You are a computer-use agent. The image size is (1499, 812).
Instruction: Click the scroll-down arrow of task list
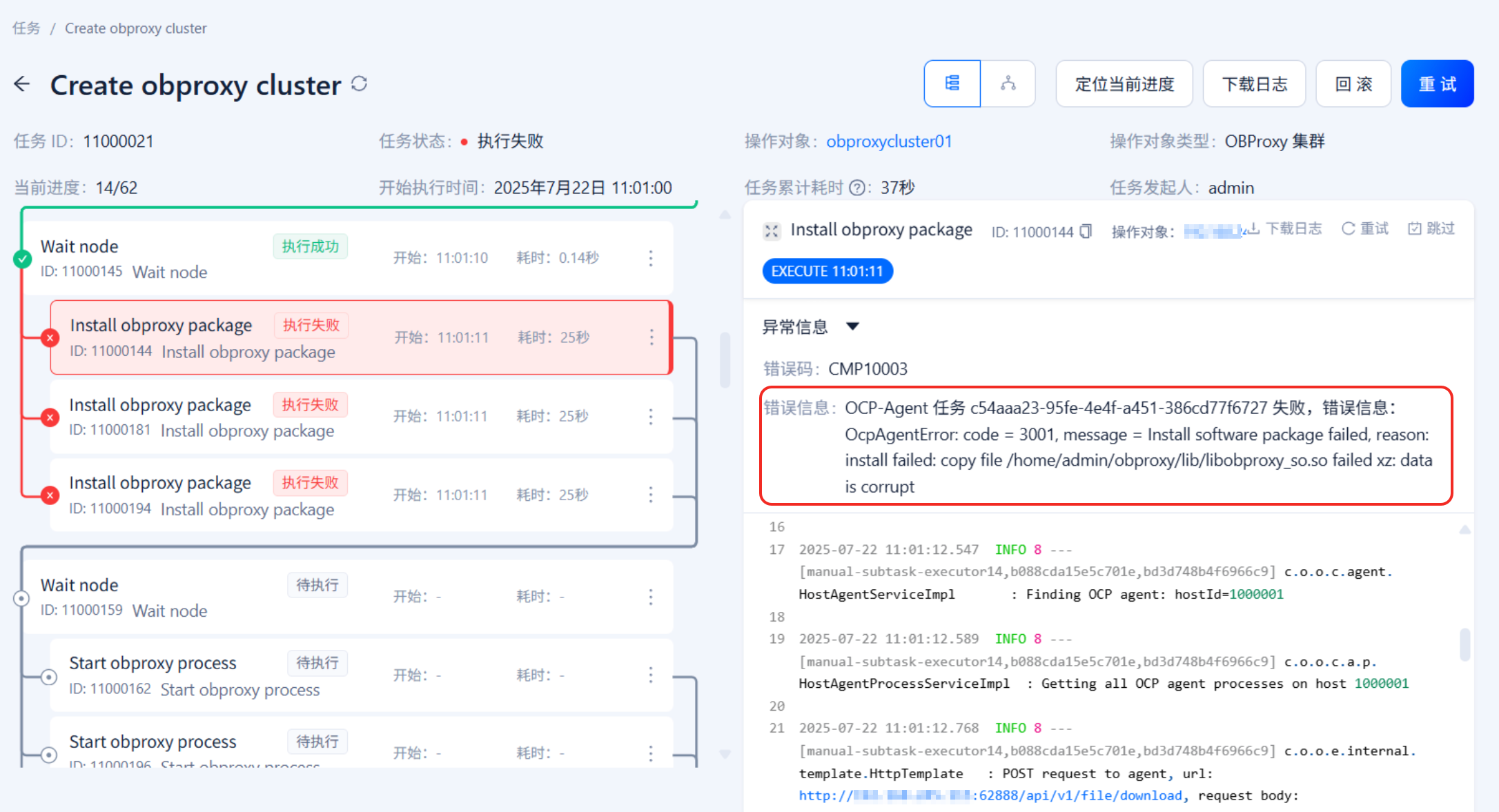725,754
